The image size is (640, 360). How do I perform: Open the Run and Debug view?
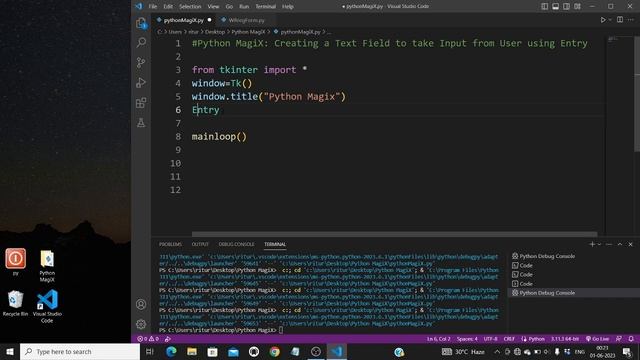coord(141,82)
